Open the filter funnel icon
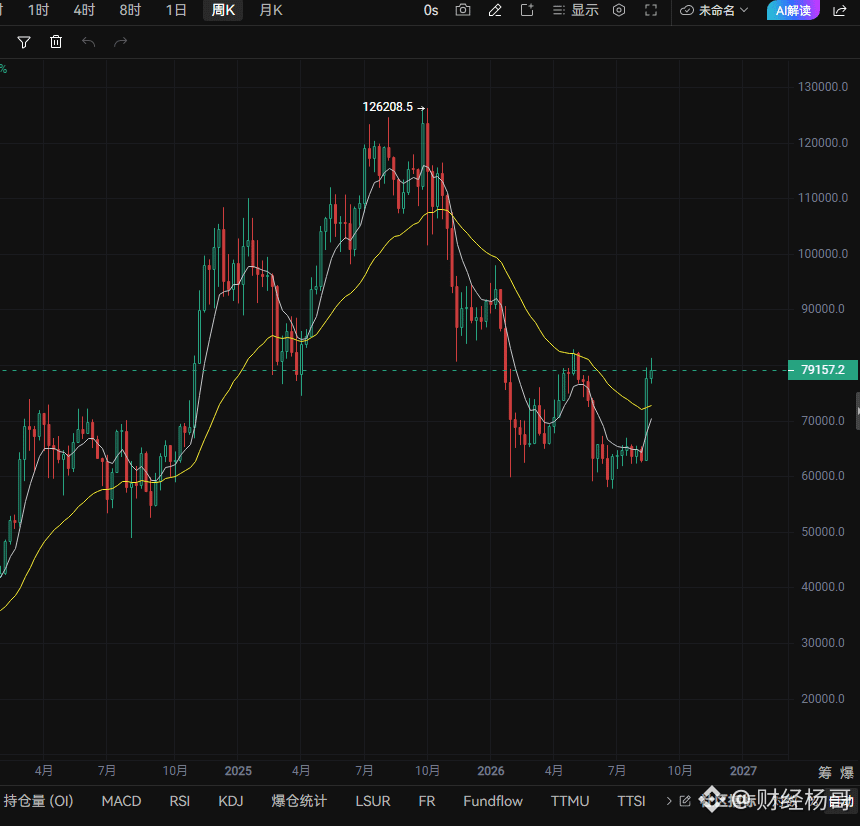 click(24, 42)
